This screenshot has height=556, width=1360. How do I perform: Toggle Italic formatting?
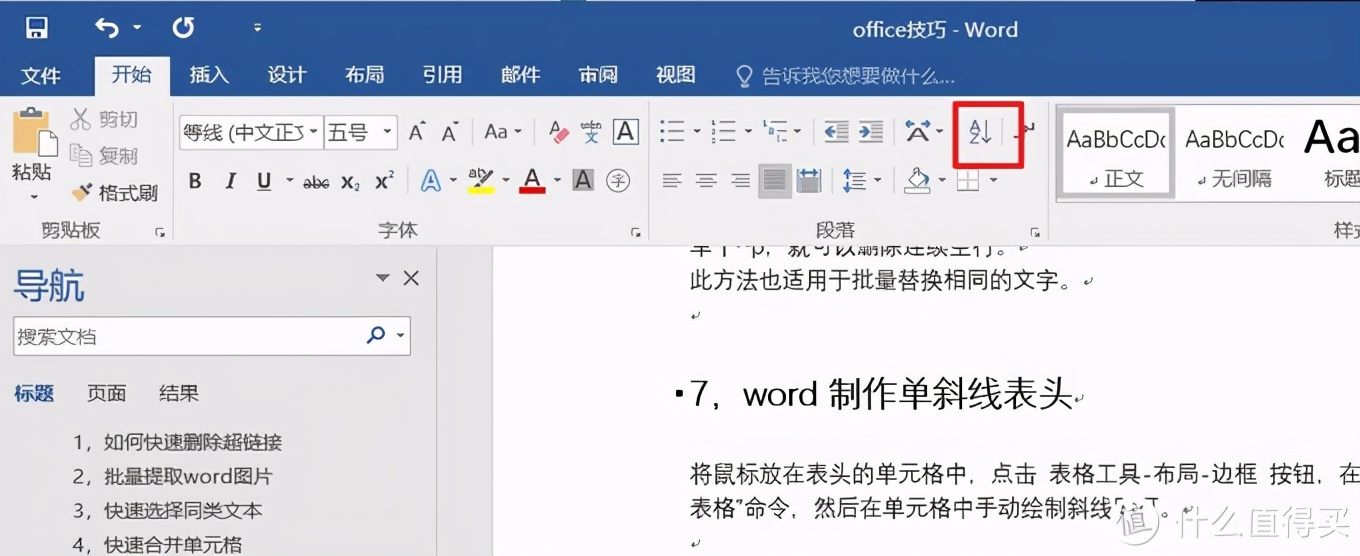point(230,181)
